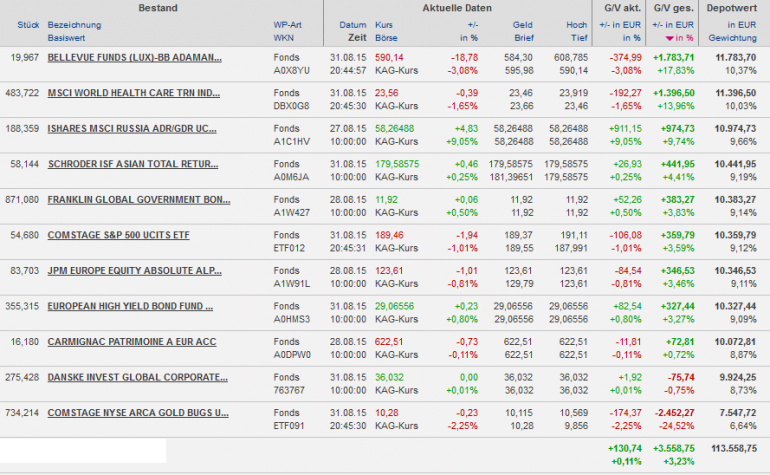Open MSCI WORLD HEALTH CARE TRN IND... details
This screenshot has height=475, width=770.
point(134,93)
